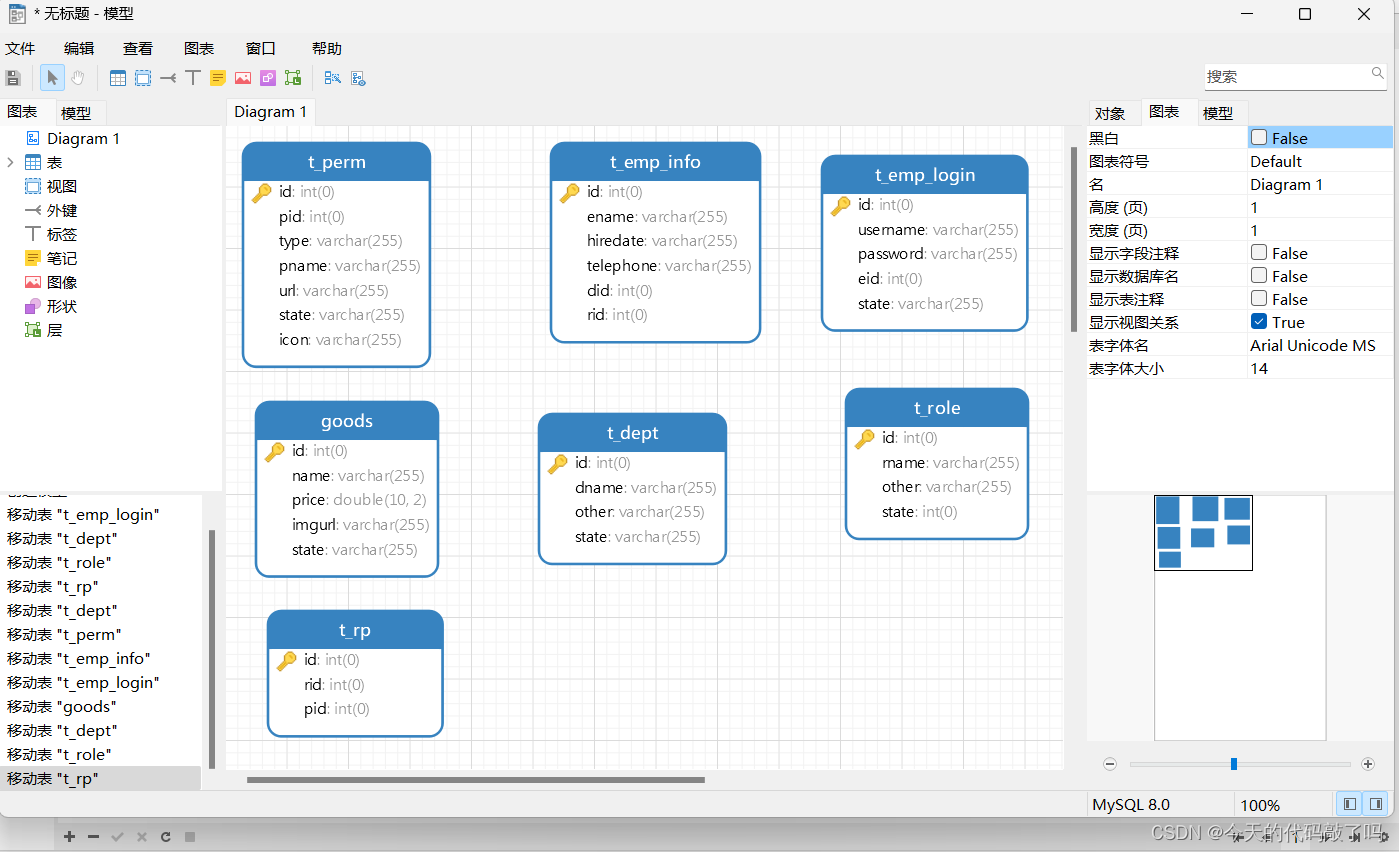
Task: Click the 形状 shape icon in tree
Action: point(33,307)
